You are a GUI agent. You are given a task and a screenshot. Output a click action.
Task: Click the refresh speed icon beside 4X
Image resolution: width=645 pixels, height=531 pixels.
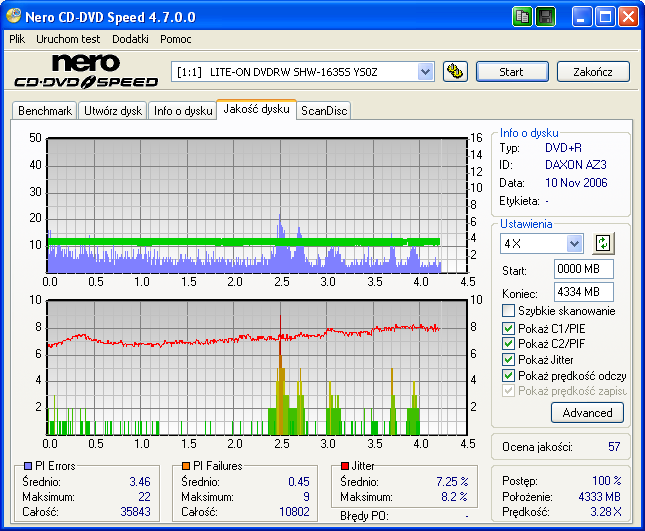603,243
